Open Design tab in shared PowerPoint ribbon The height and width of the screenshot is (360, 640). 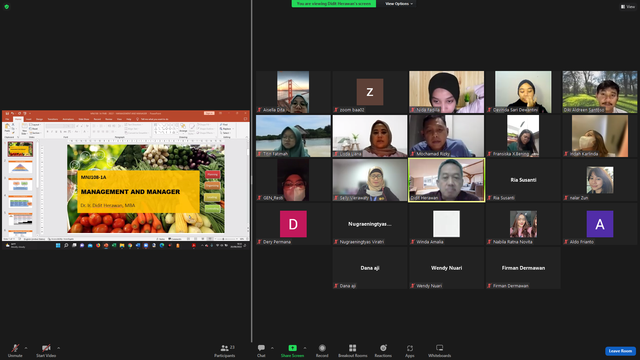pos(39,119)
